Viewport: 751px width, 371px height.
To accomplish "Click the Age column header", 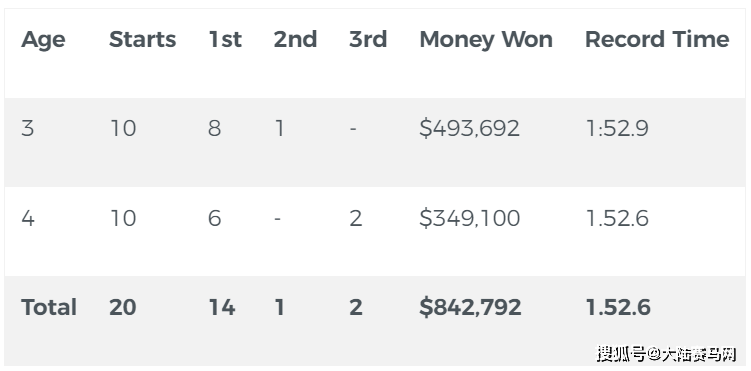I will click(43, 40).
